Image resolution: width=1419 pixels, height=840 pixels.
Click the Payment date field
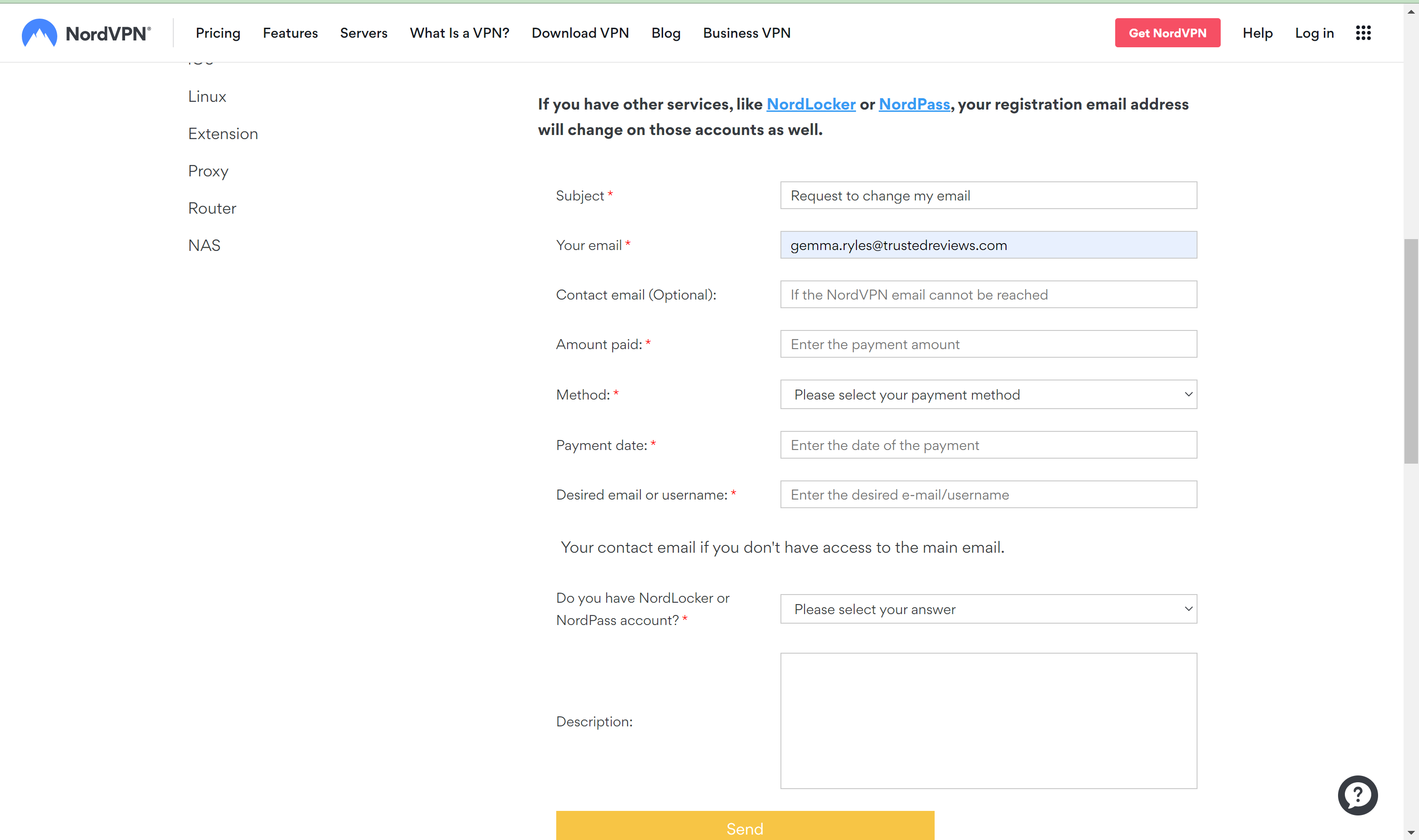click(x=988, y=445)
